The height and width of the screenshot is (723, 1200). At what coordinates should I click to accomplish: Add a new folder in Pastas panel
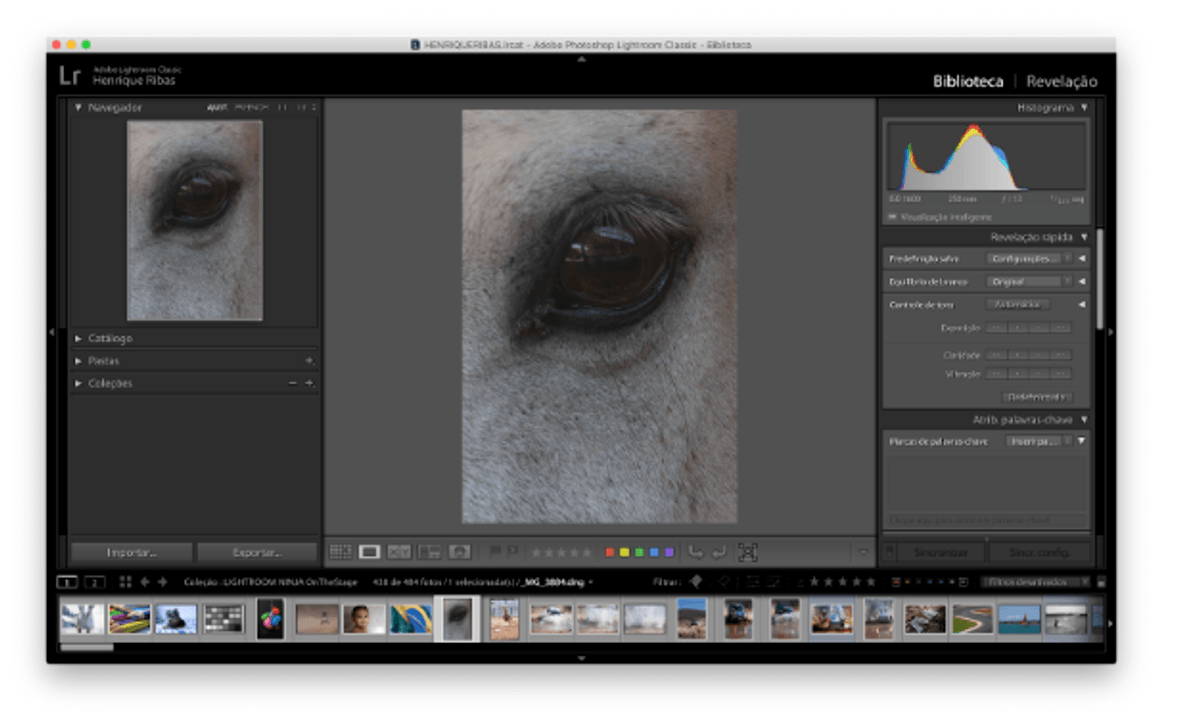pyautogui.click(x=309, y=361)
